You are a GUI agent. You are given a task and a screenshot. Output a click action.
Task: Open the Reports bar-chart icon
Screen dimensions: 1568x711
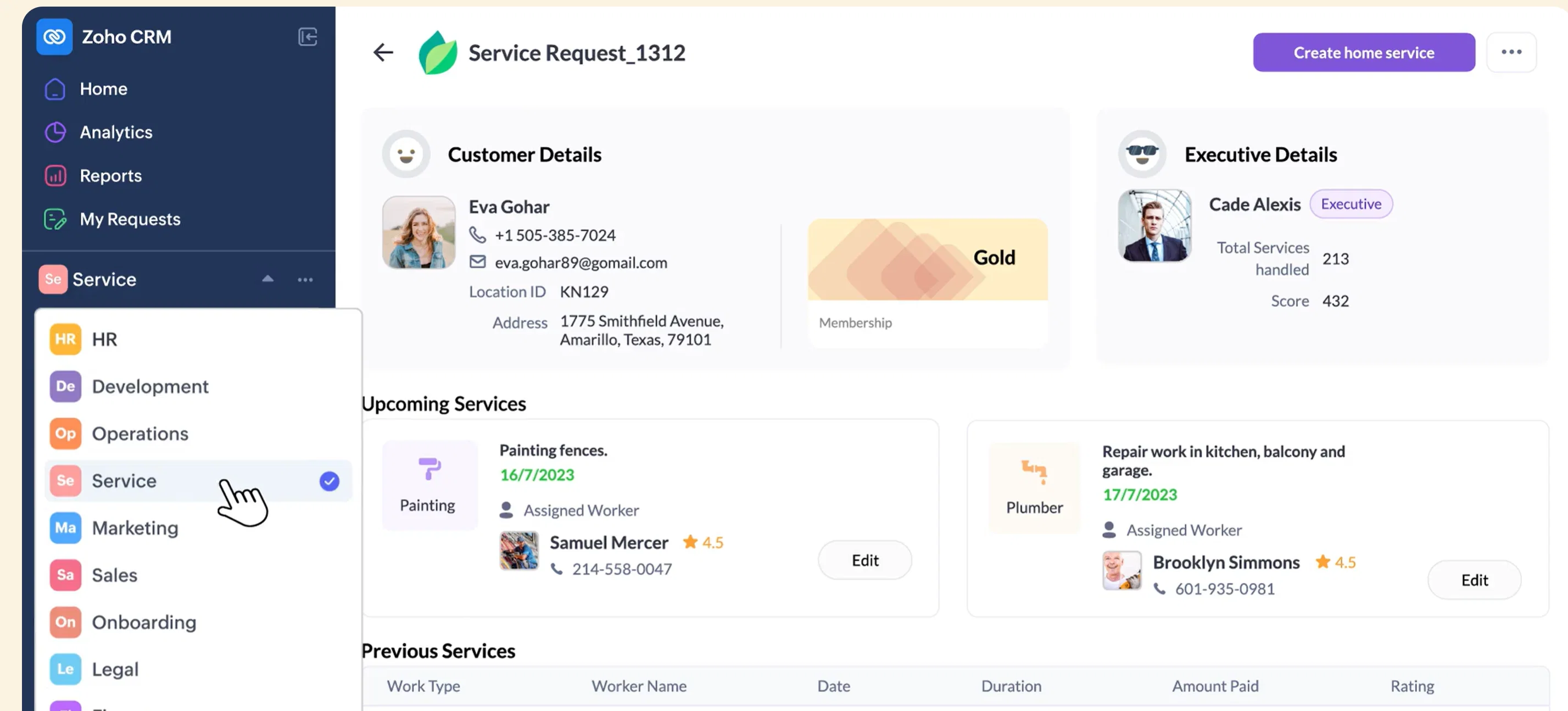[55, 176]
